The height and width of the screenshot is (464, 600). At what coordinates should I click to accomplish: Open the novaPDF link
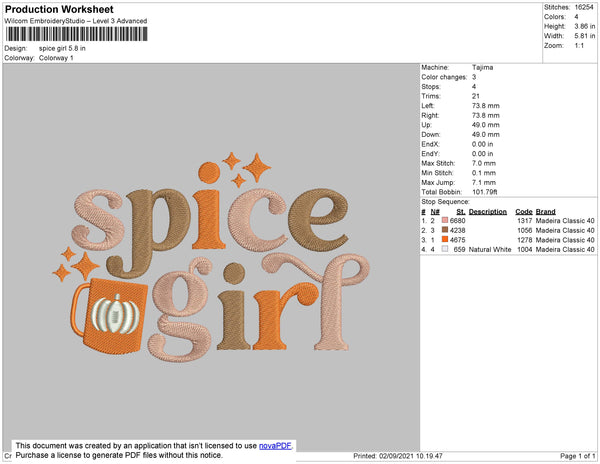276,446
